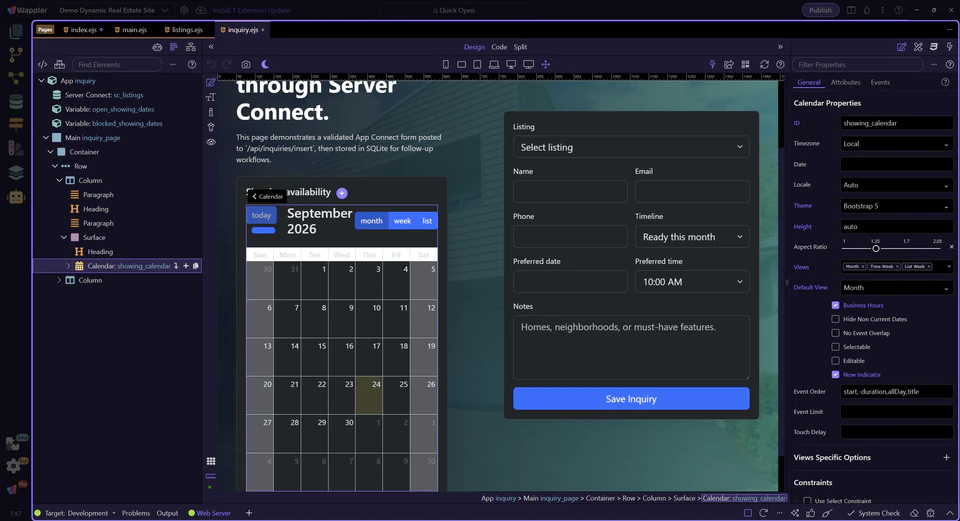Open the Routing signpost sidebar icon

[x=16, y=124]
